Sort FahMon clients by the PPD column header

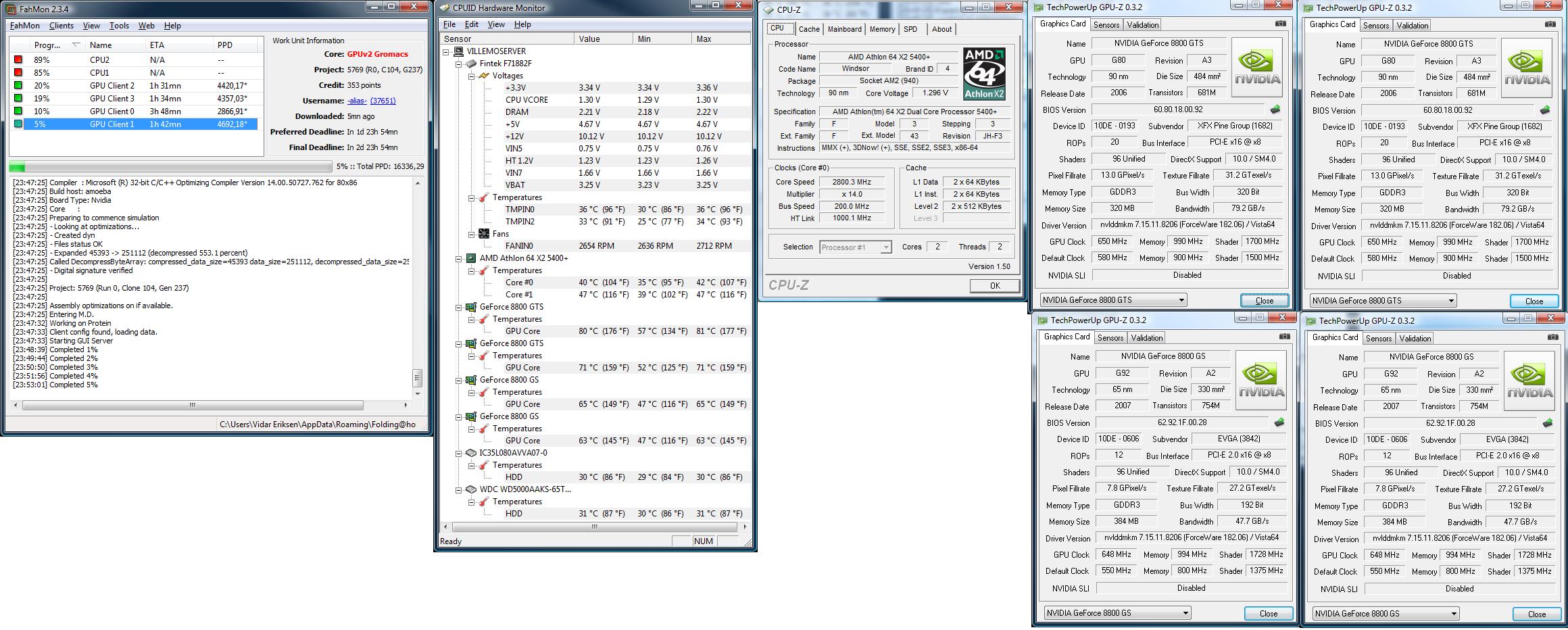coord(225,45)
